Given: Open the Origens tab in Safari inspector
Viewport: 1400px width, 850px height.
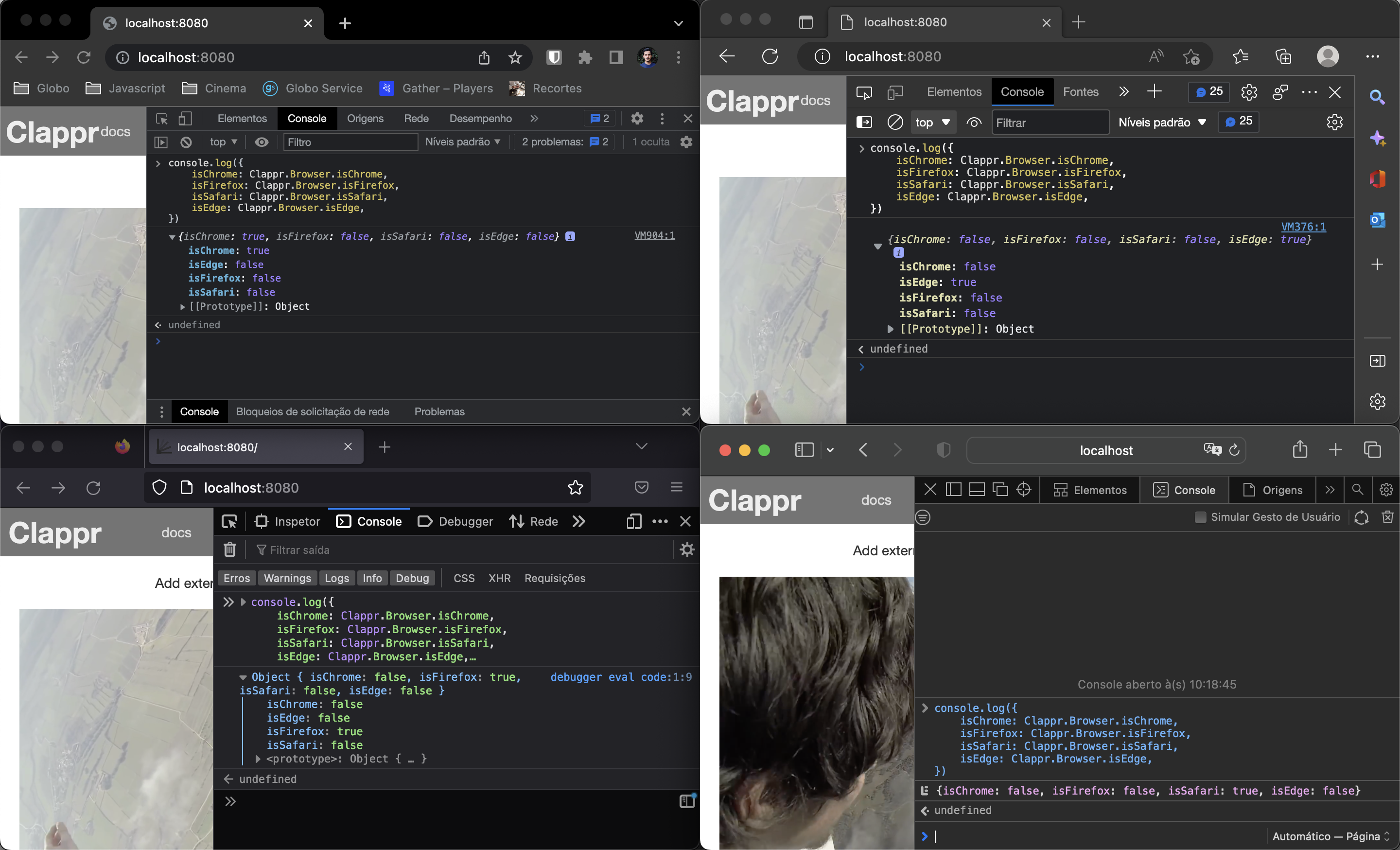Looking at the screenshot, I should pos(1273,490).
